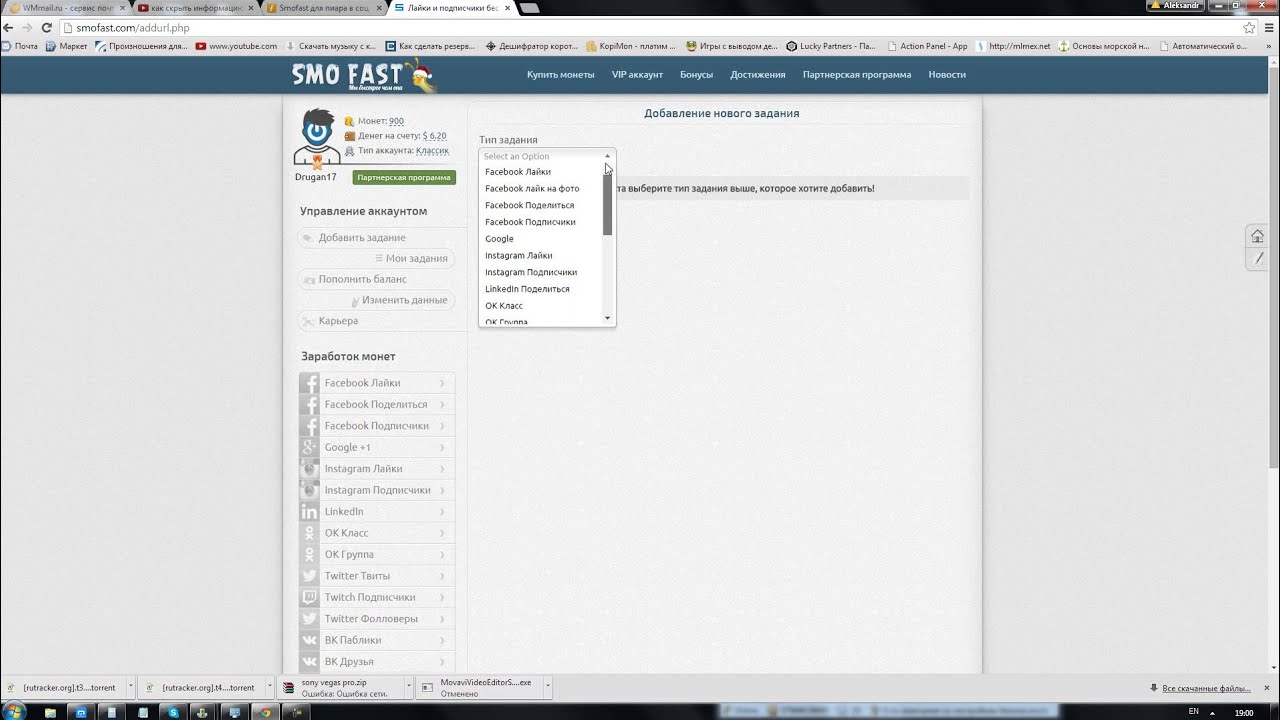1280x720 pixels.
Task: Click the smofast.com address bar
Action: (x=650, y=28)
